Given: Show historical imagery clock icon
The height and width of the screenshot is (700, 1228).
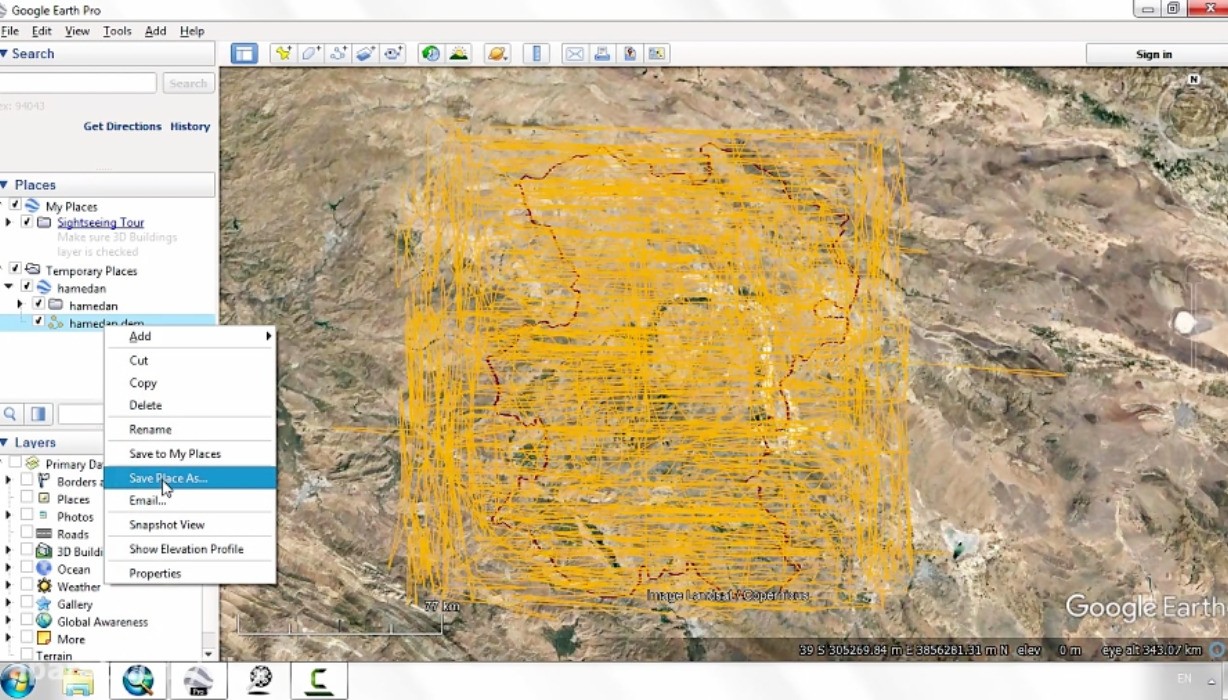Looking at the screenshot, I should 431,54.
